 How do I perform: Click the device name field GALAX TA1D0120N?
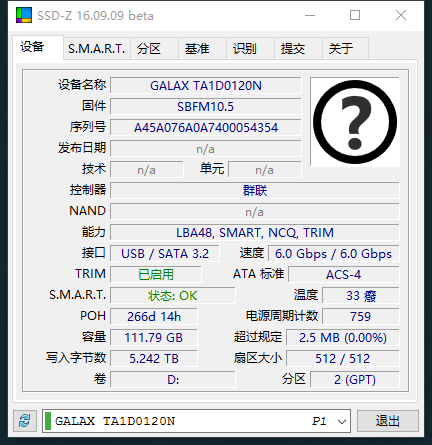(x=206, y=86)
